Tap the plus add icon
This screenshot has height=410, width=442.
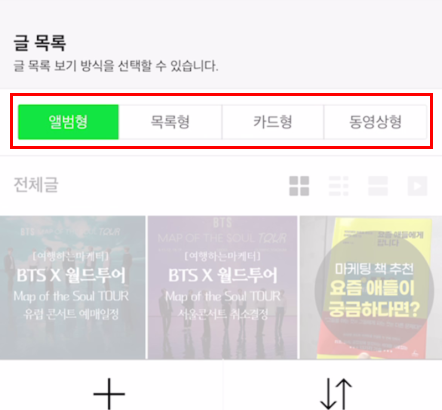click(109, 394)
